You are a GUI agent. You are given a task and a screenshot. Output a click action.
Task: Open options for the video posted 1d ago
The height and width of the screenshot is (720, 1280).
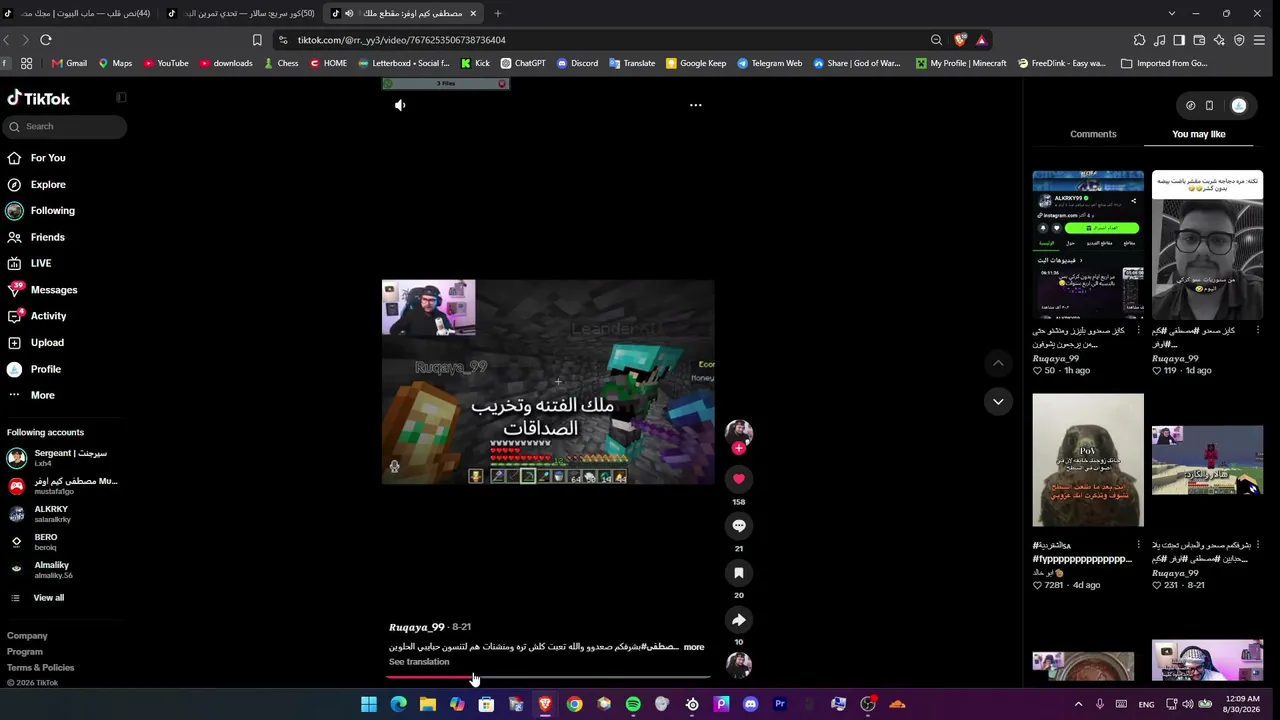pos(1257,330)
